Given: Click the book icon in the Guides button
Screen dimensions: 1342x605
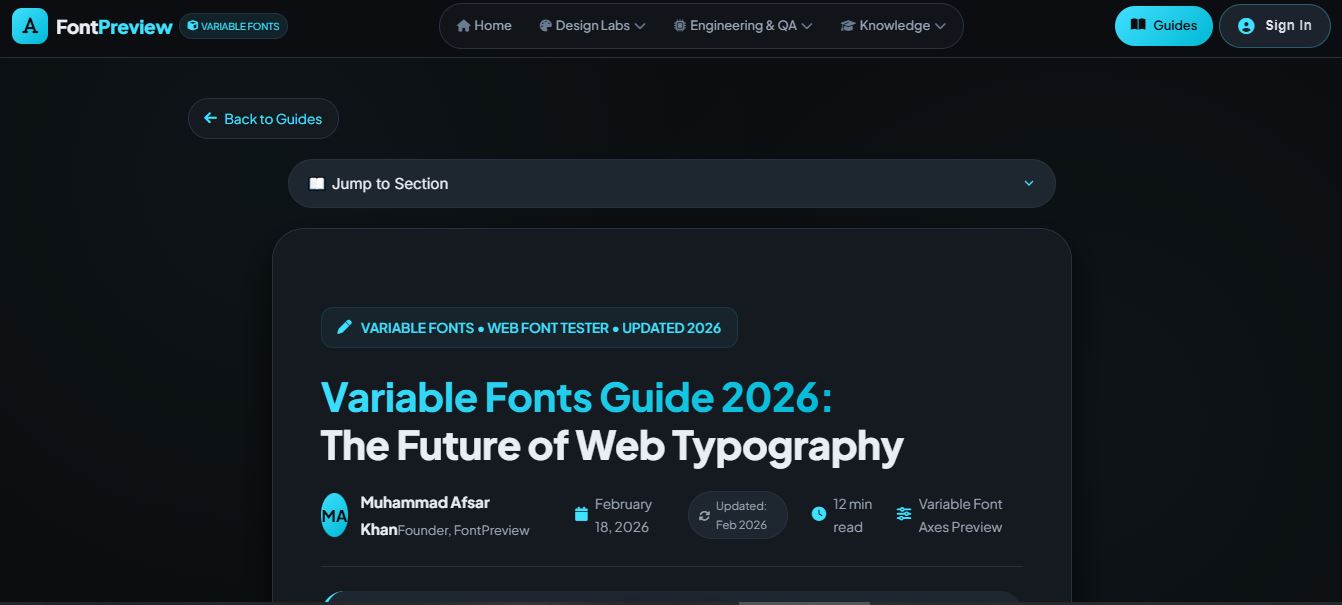Looking at the screenshot, I should (1138, 25).
